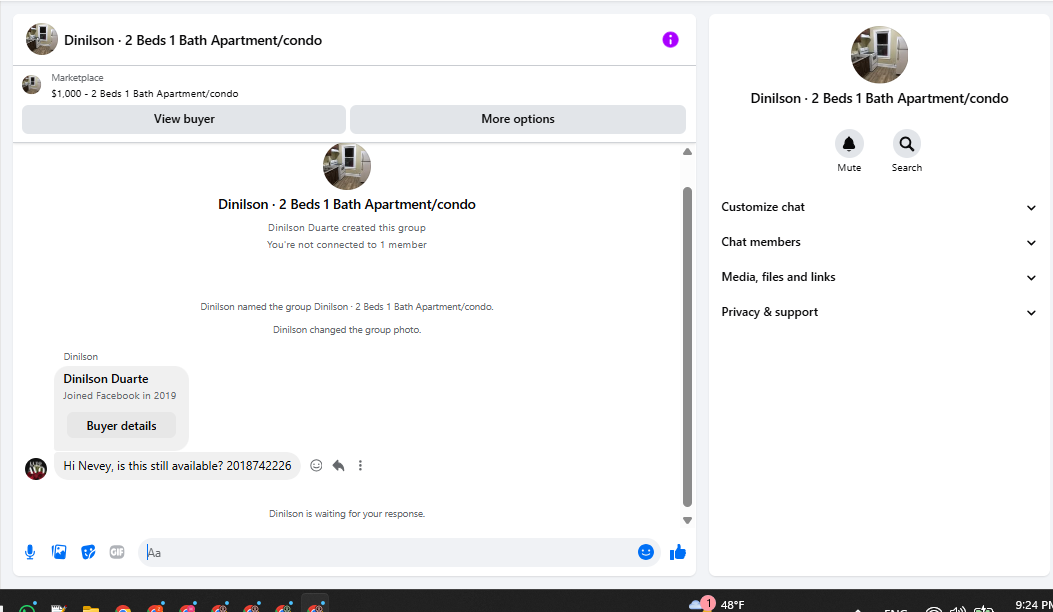Reply to the 'still available' message
Image resolution: width=1053 pixels, height=612 pixels.
pos(338,466)
